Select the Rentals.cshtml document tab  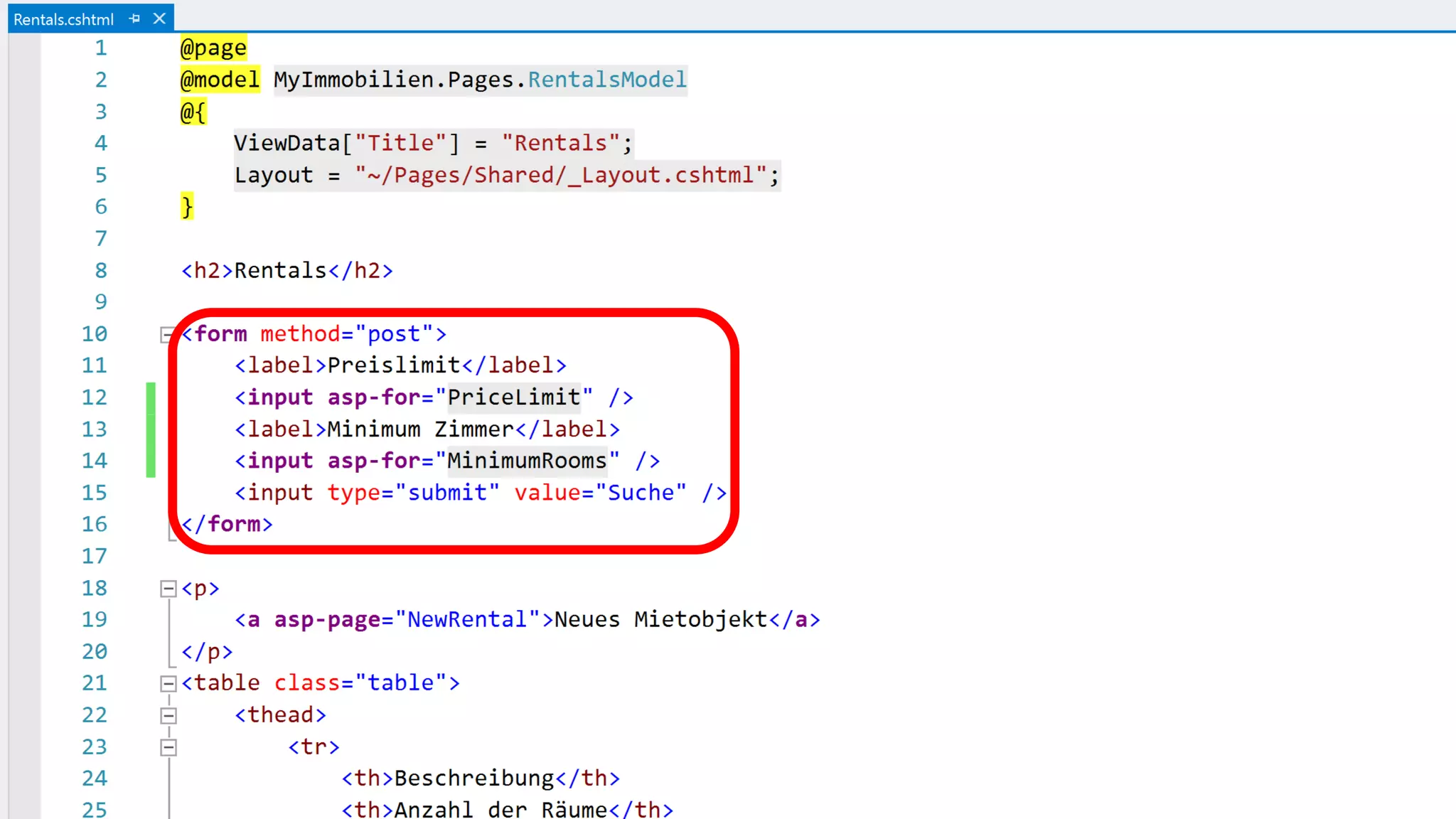(63, 19)
